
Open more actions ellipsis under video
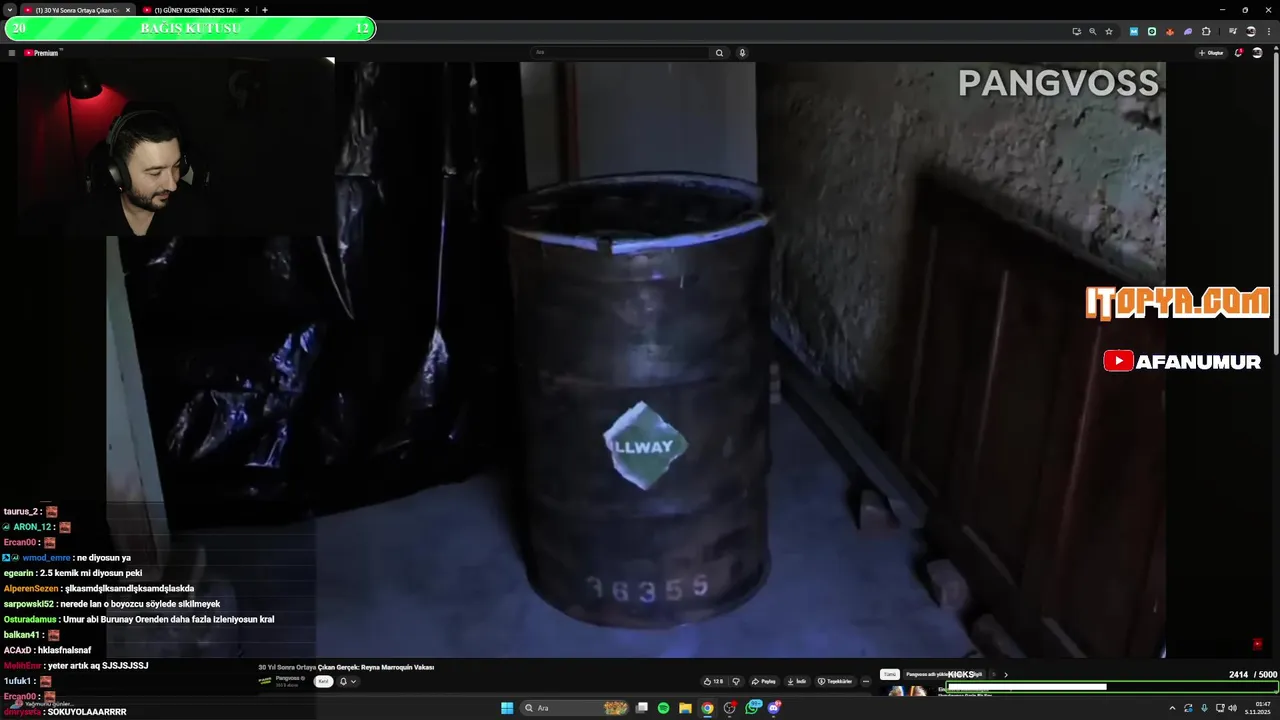[x=866, y=681]
